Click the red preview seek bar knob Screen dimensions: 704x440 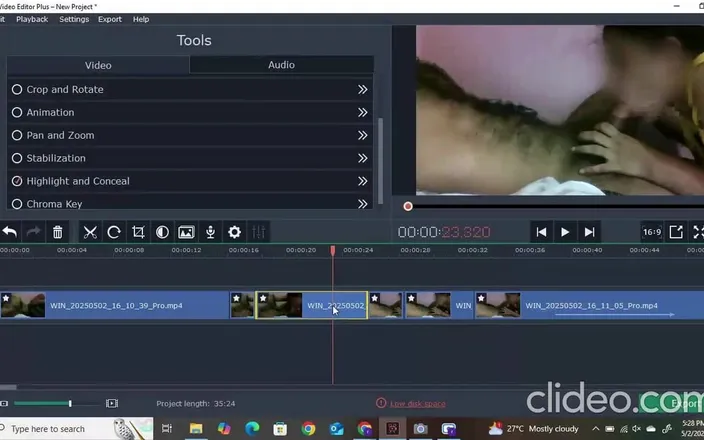[x=408, y=206]
